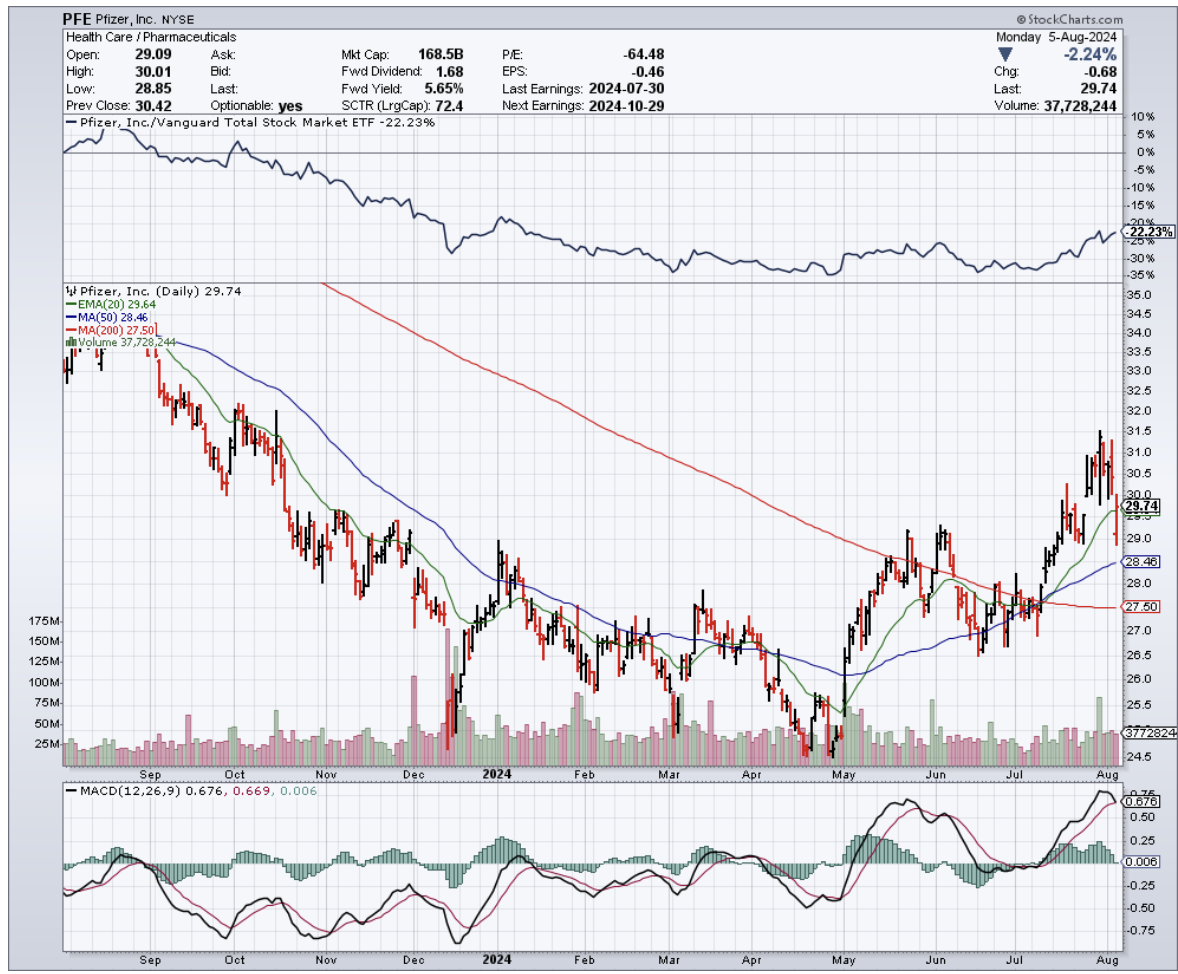The width and height of the screenshot is (1178, 974).
Task: Click the -22.23% relative performance axis tag
Action: pos(1143,232)
